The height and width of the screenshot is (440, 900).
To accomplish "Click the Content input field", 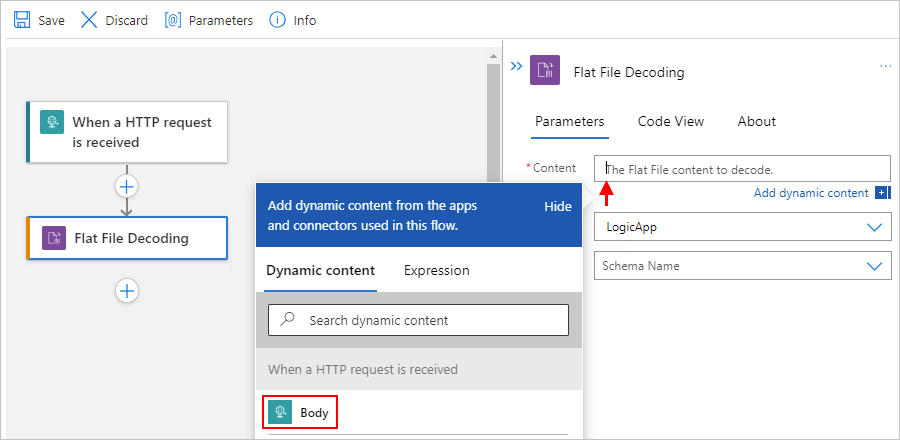I will (x=741, y=169).
